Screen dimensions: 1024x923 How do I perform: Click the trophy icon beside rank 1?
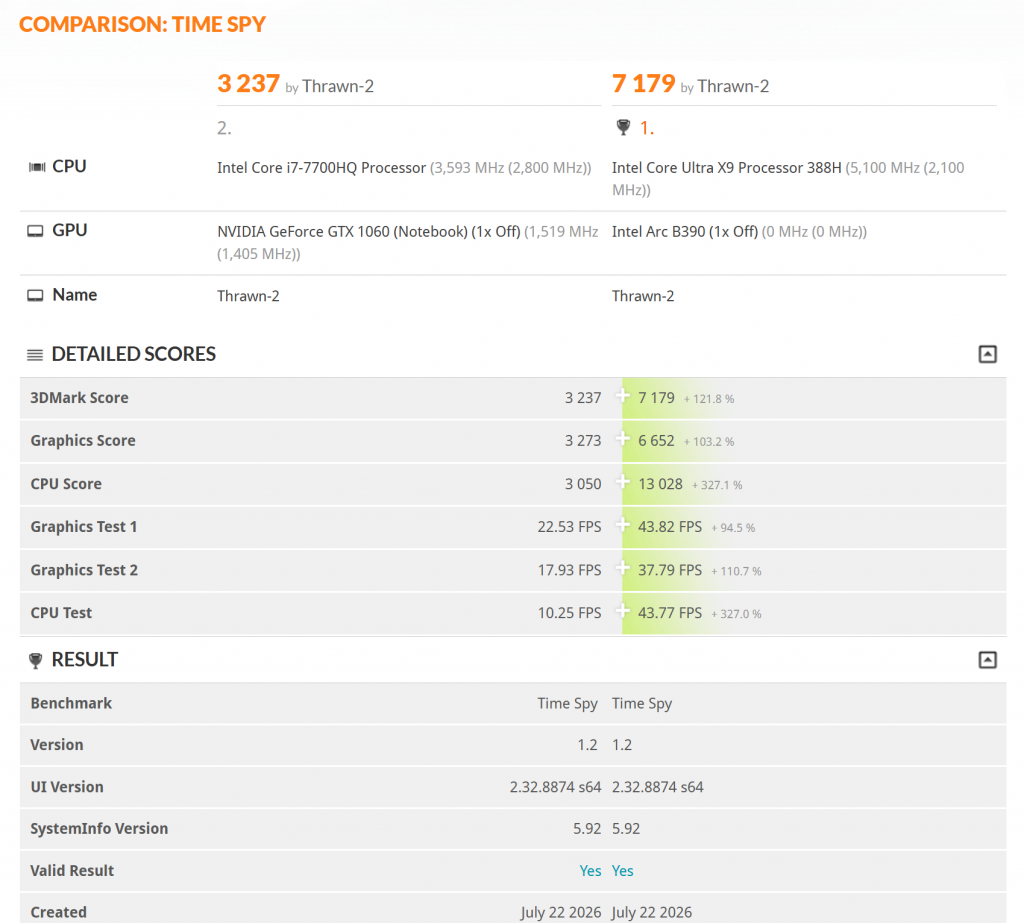point(623,127)
